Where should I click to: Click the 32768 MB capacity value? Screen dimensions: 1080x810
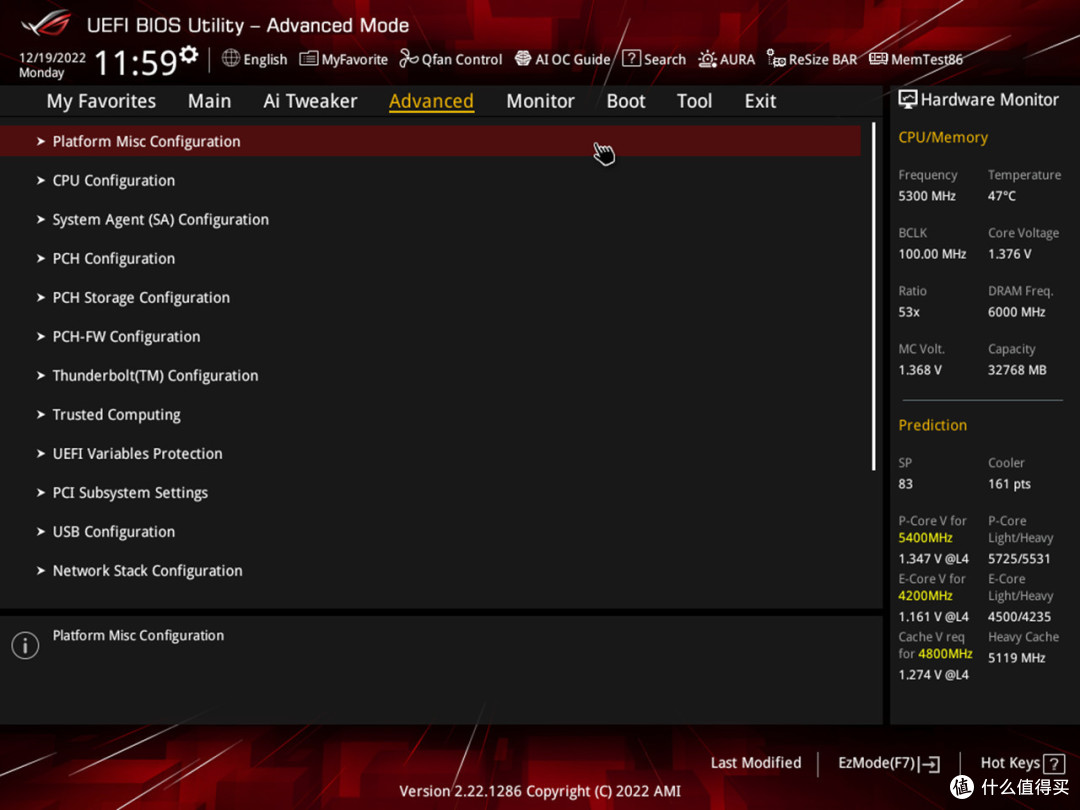1017,370
